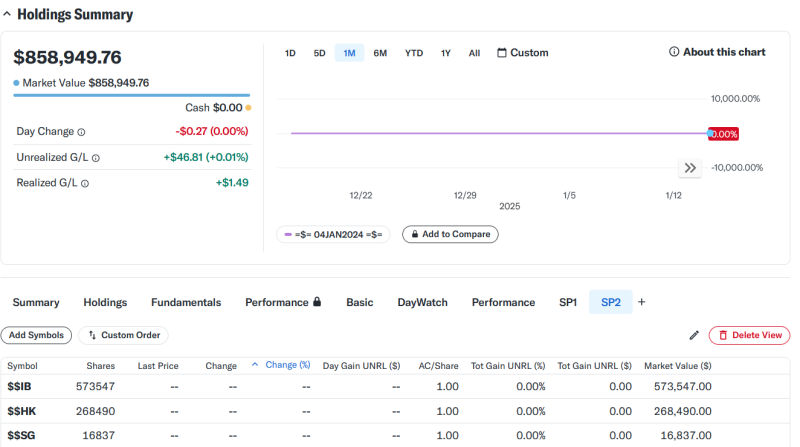Collapse the Holdings Summary section chevron
This screenshot has height=447, width=800.
click(x=7, y=14)
